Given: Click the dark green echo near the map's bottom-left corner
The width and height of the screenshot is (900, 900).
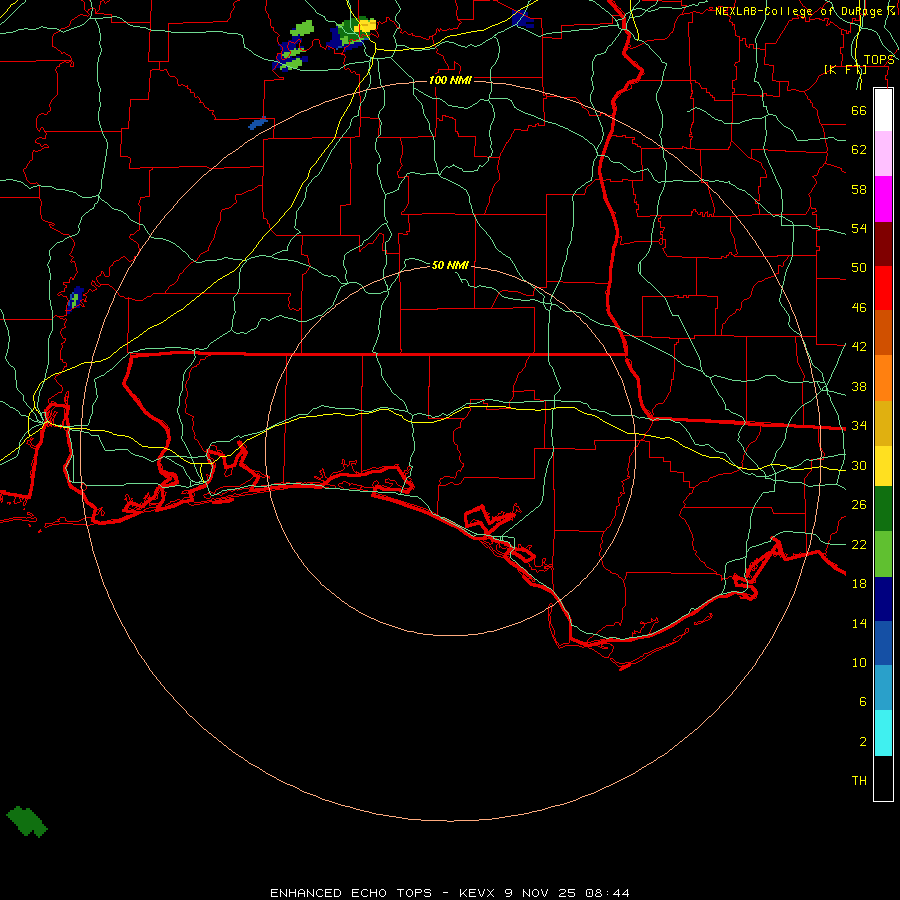Looking at the screenshot, I should [x=26, y=821].
